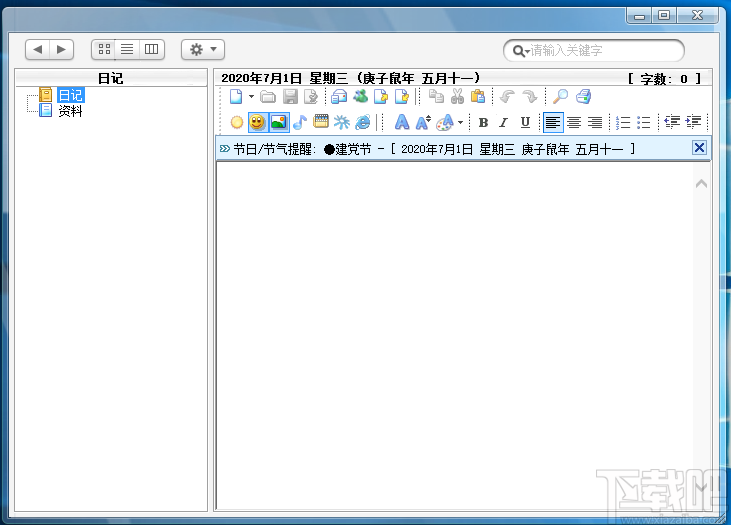731x525 pixels.
Task: Click the Internet Explorer web icon
Action: point(363,123)
